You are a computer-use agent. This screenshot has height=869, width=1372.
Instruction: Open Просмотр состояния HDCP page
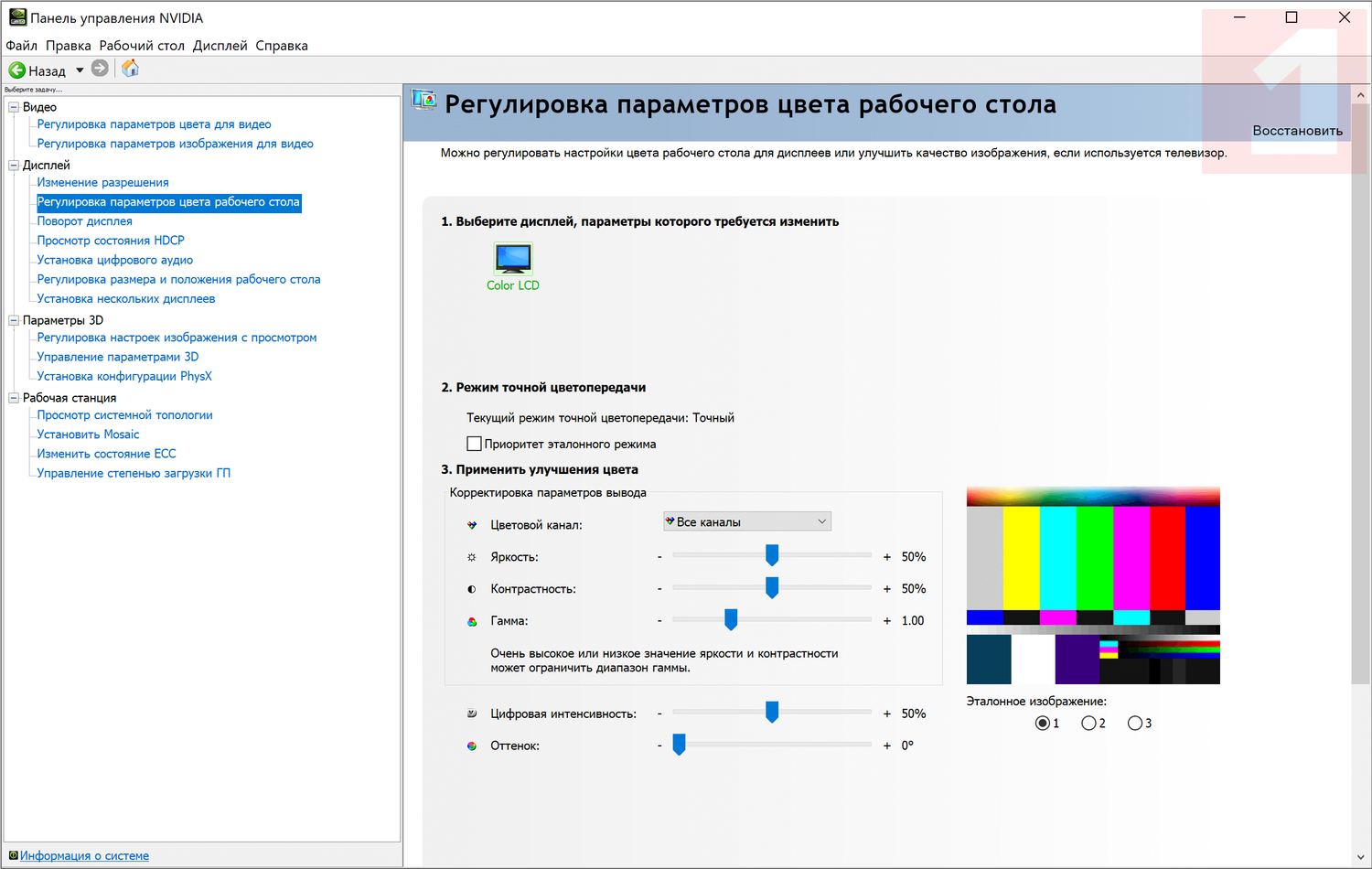tap(111, 241)
